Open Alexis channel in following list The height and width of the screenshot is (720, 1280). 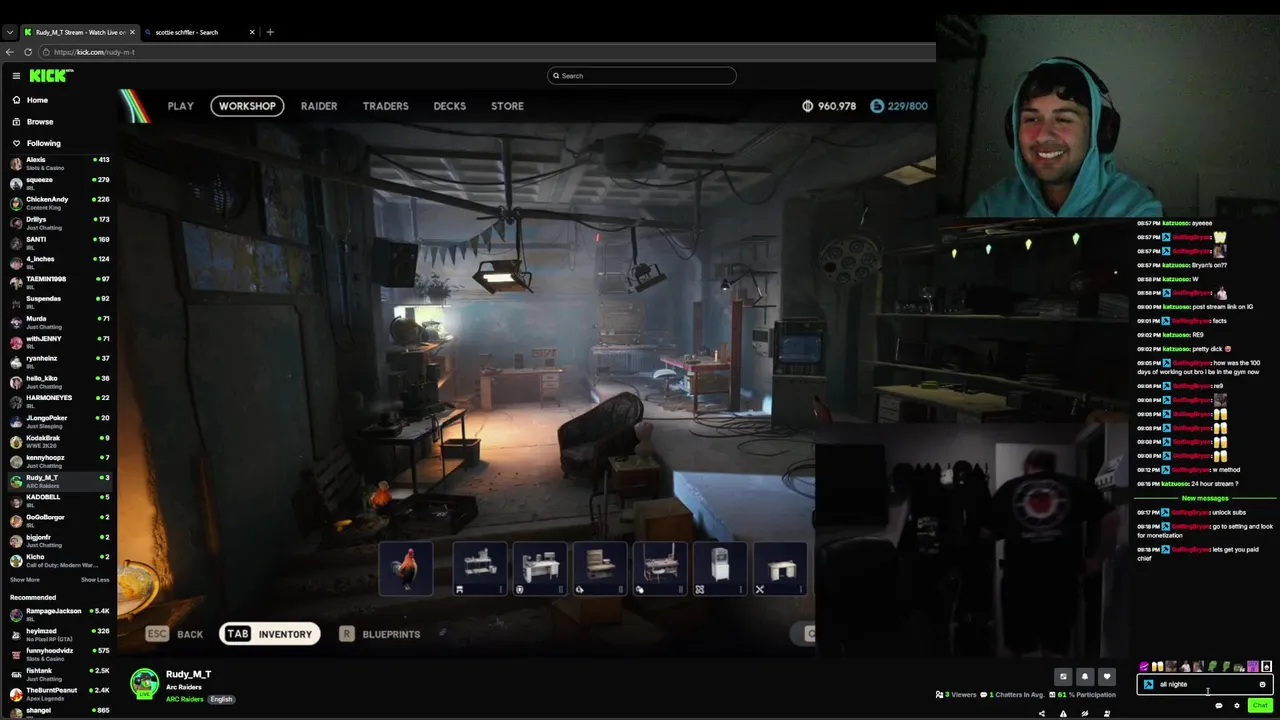60,163
